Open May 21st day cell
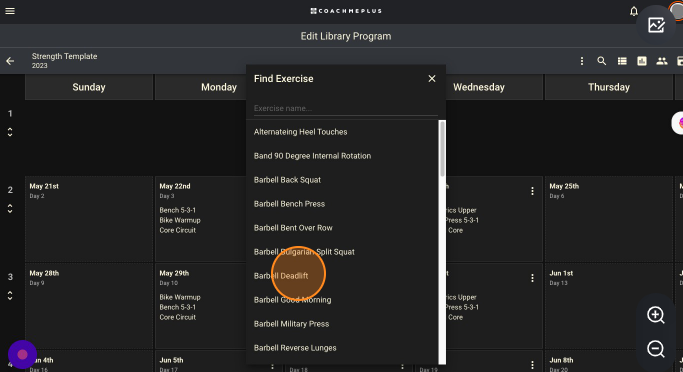683x372 pixels. coord(89,219)
